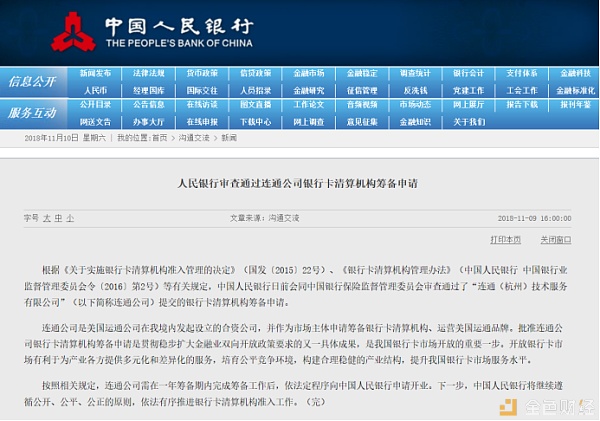The width and height of the screenshot is (600, 421).
Task: Click 公告信息 in service menu
Action: [148, 104]
